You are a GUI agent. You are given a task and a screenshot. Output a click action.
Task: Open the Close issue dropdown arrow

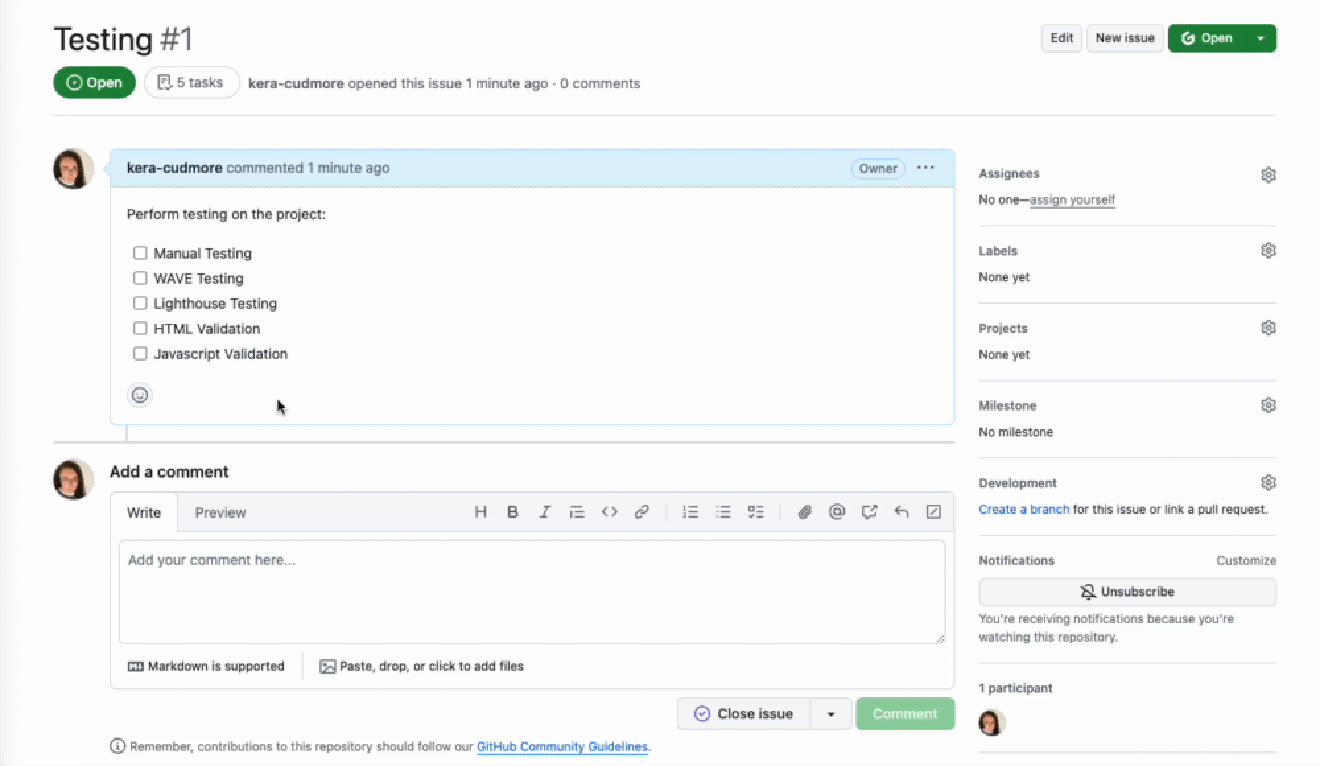pyautogui.click(x=831, y=713)
